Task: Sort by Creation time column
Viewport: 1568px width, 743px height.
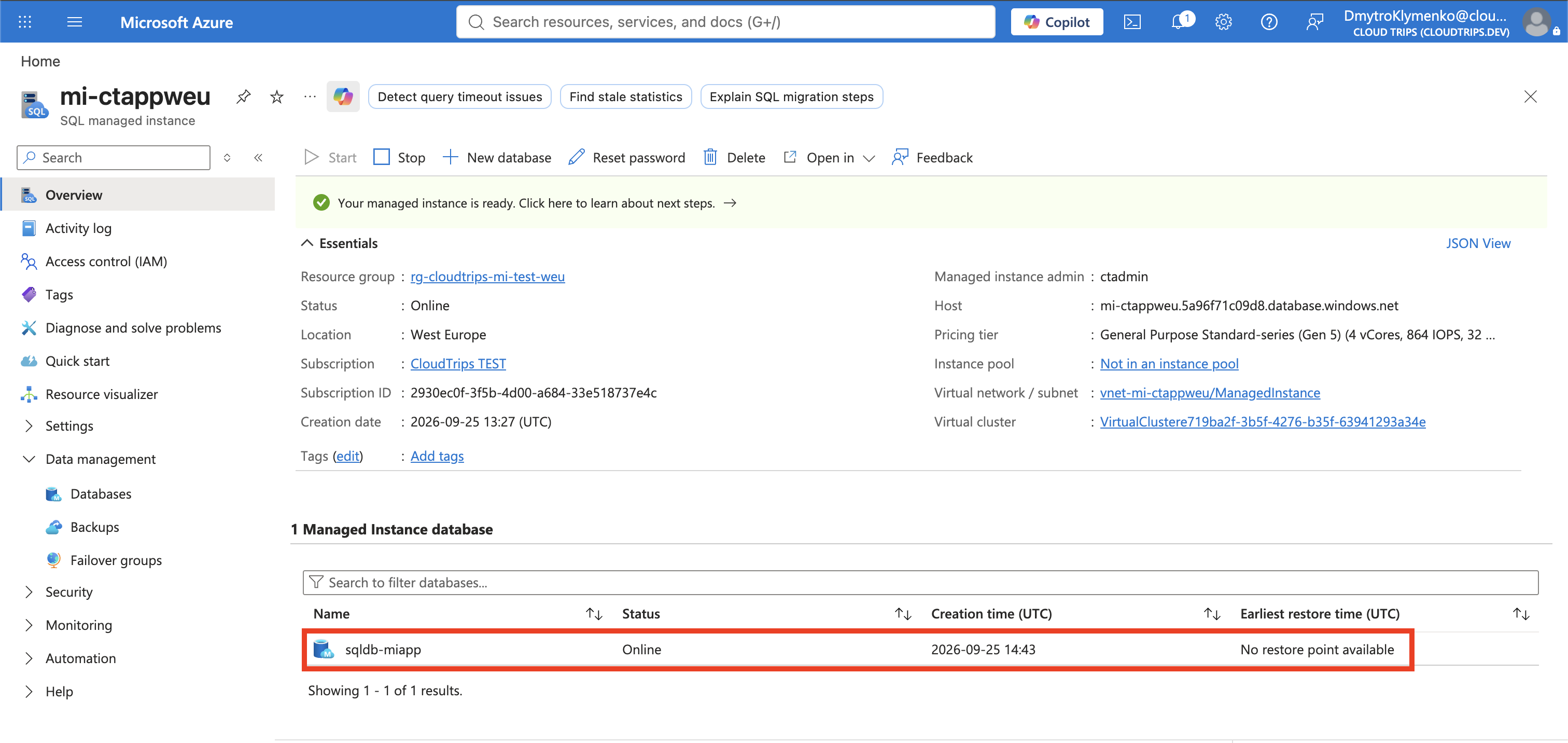Action: pos(1212,614)
